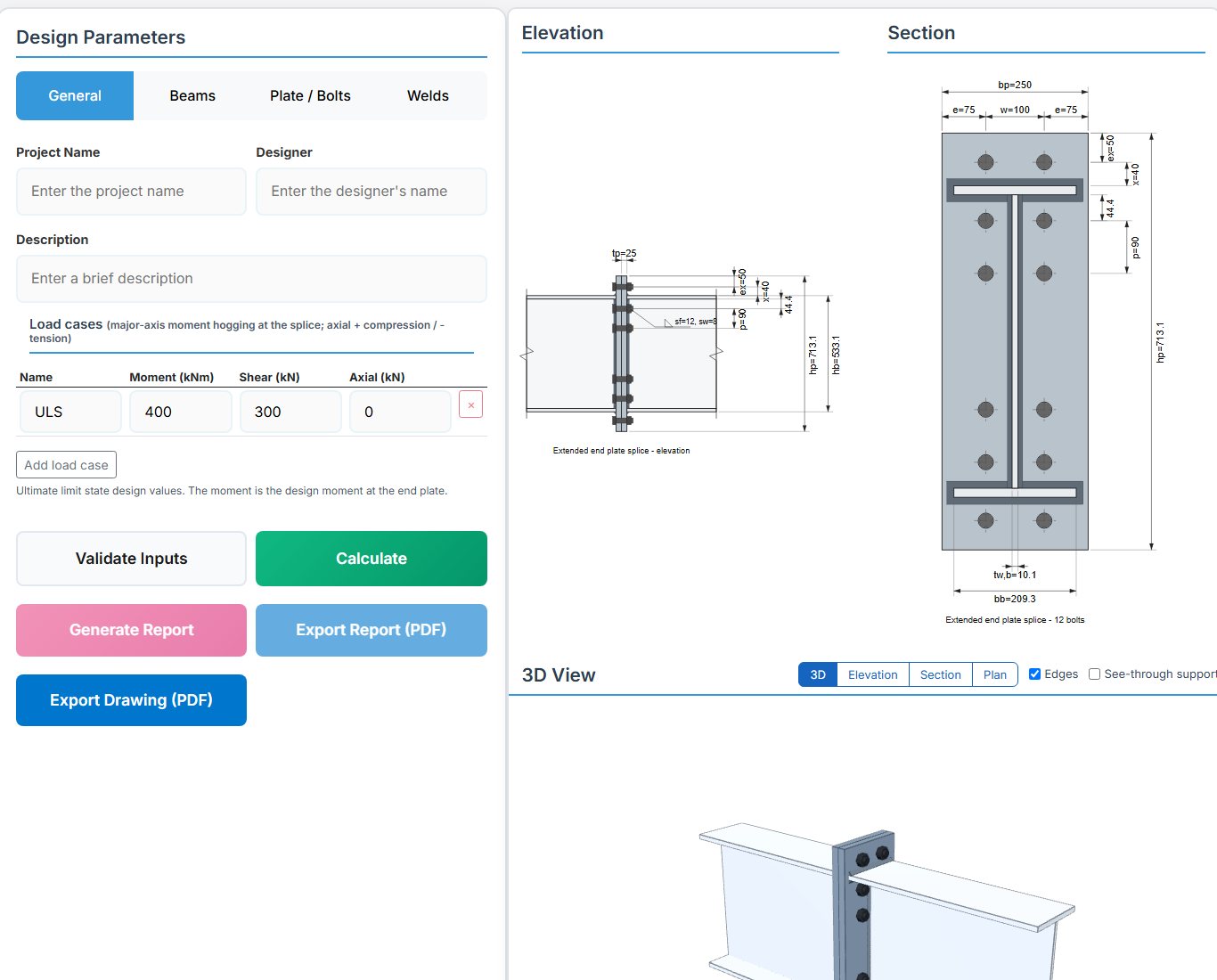Image resolution: width=1217 pixels, height=980 pixels.
Task: Select the 3D view mode
Action: [x=818, y=674]
